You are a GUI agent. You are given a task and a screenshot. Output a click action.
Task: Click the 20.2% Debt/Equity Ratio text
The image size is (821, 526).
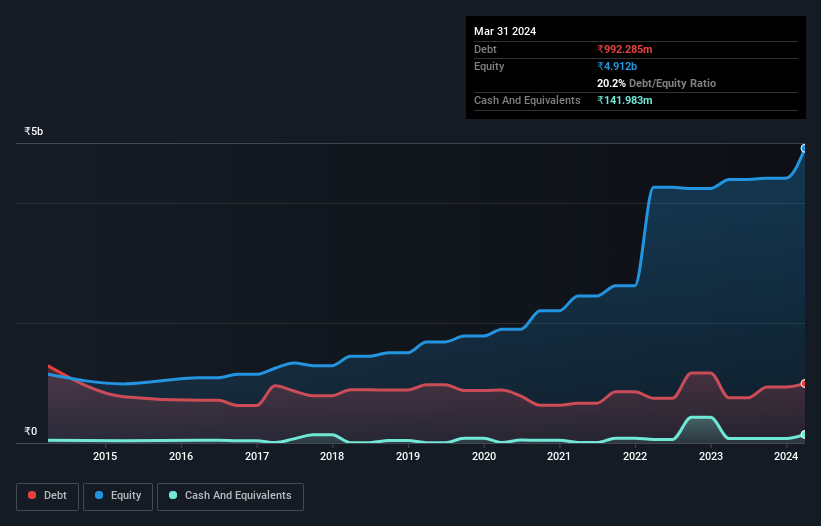coord(656,83)
